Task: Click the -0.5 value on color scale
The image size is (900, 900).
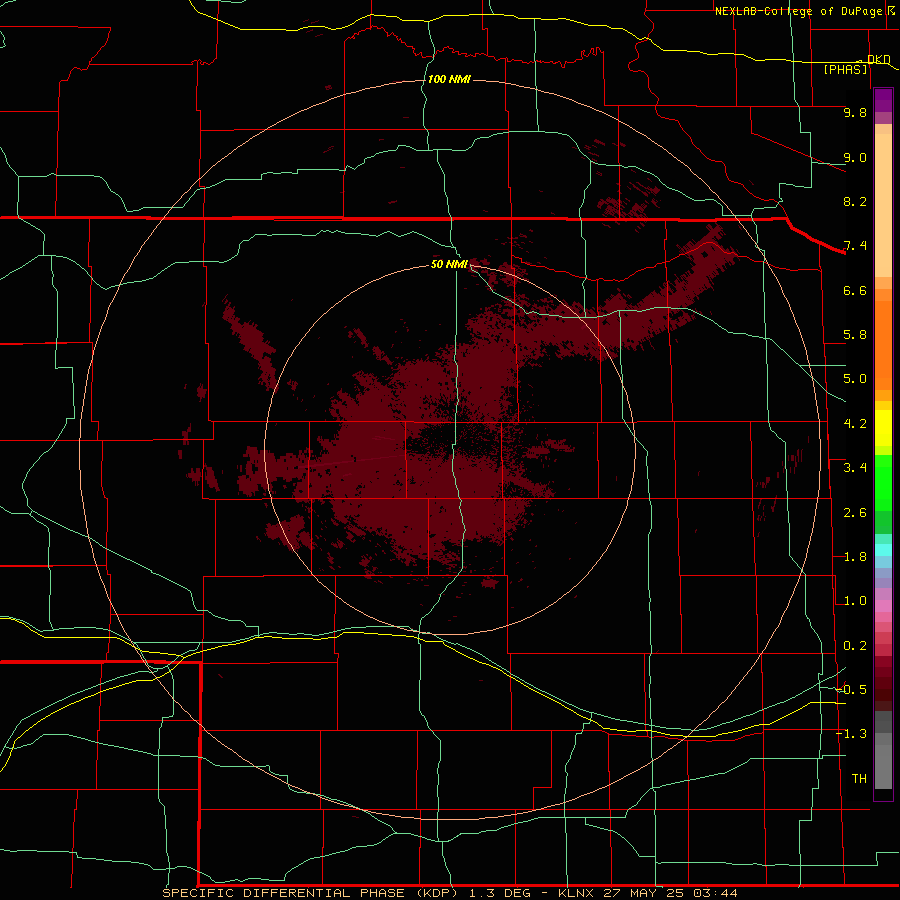Action: point(852,690)
